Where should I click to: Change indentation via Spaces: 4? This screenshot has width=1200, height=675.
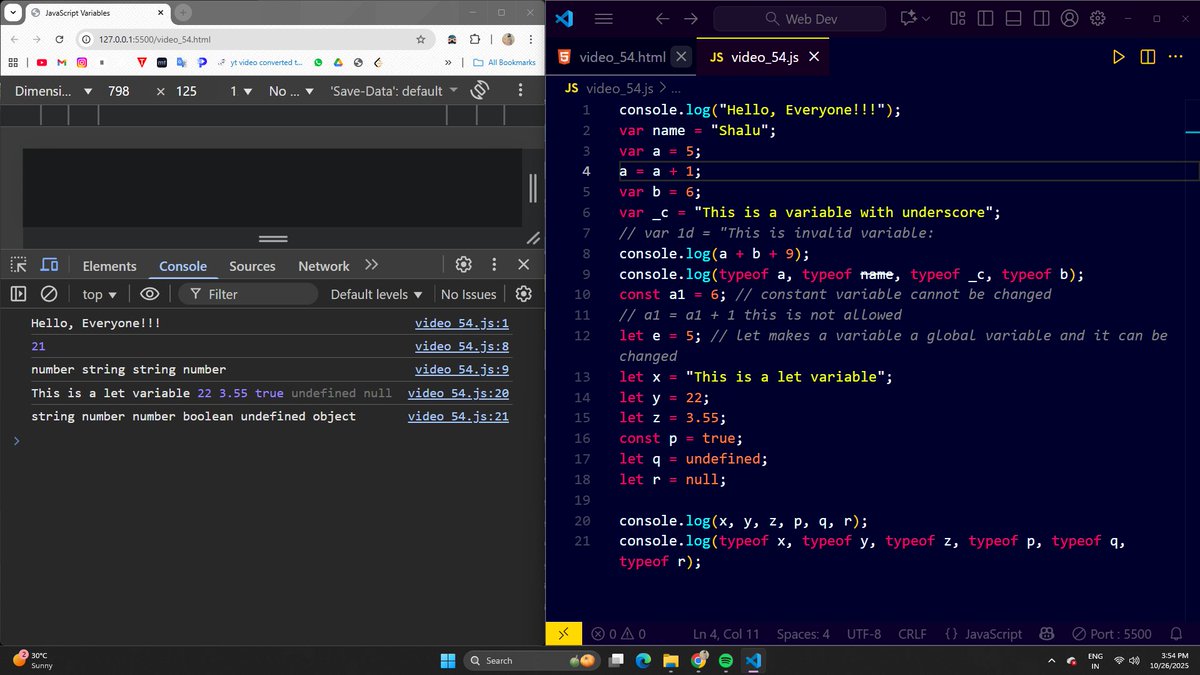pos(803,634)
